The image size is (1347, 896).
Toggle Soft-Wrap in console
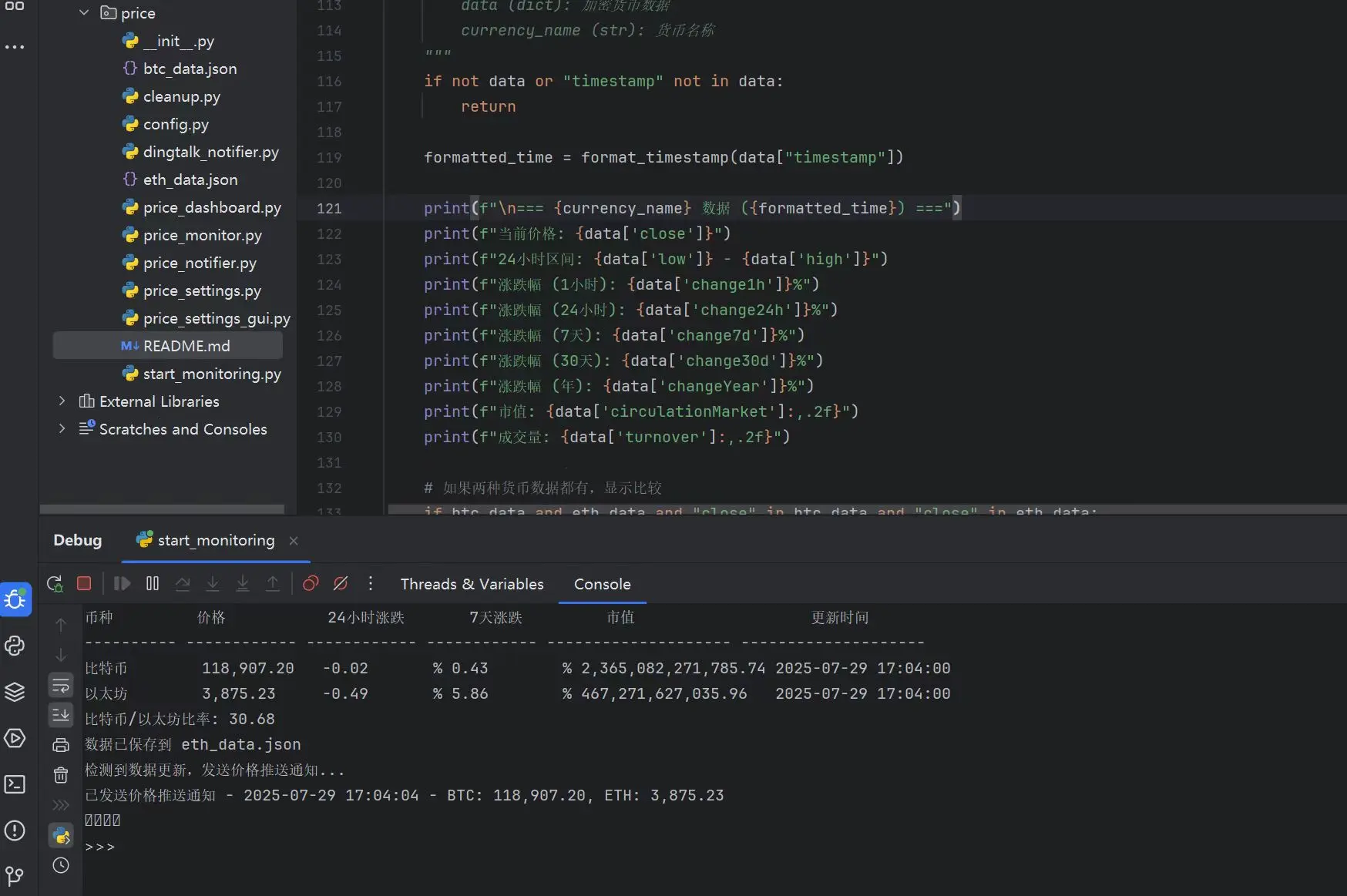click(x=61, y=685)
